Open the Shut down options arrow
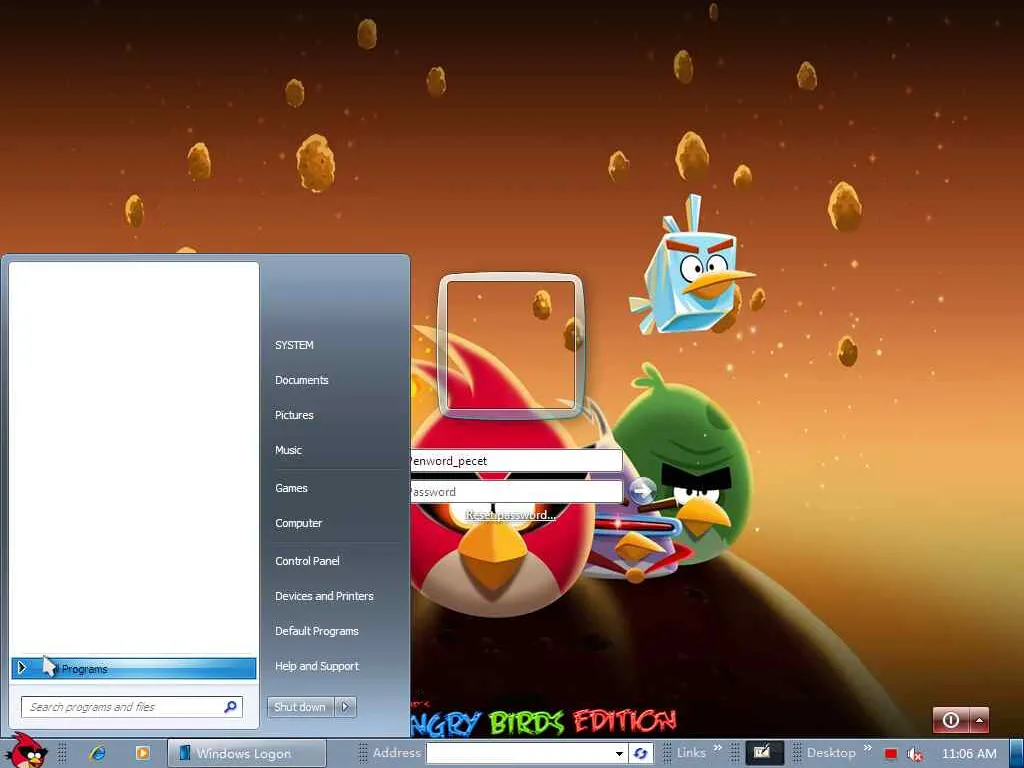 345,707
